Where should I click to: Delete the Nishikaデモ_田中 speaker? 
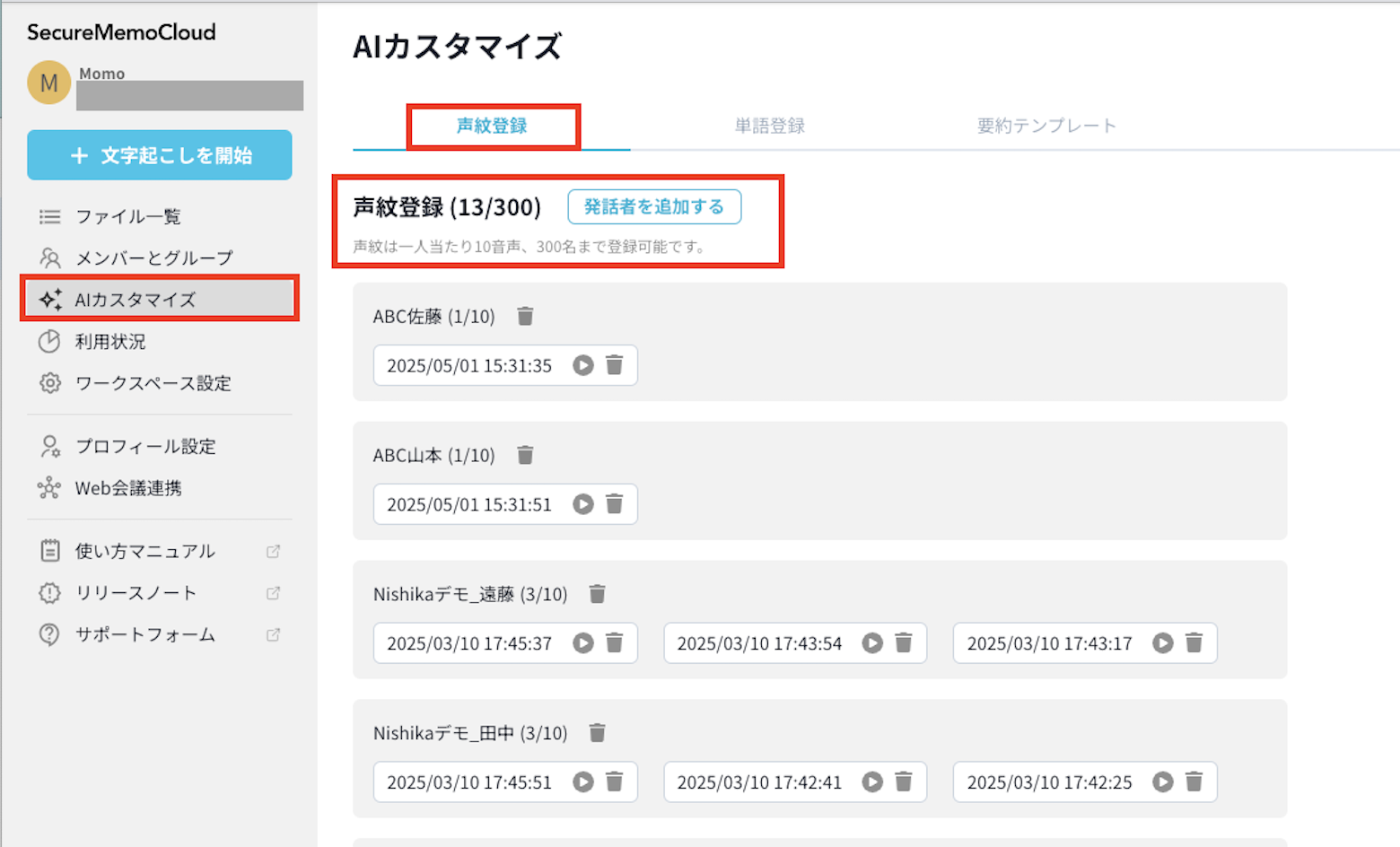point(597,733)
